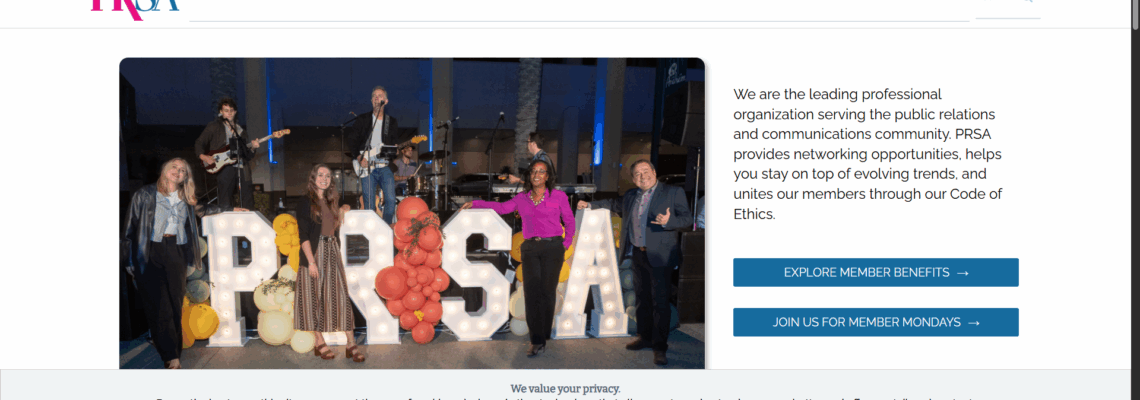Screen dimensions: 1140x400
Task: Click the illuminated letter P in the photo
Action: (x=239, y=276)
